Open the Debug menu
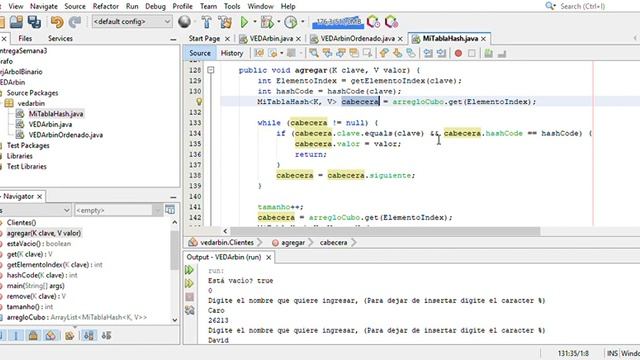This screenshot has width=640, height=360. click(x=155, y=6)
